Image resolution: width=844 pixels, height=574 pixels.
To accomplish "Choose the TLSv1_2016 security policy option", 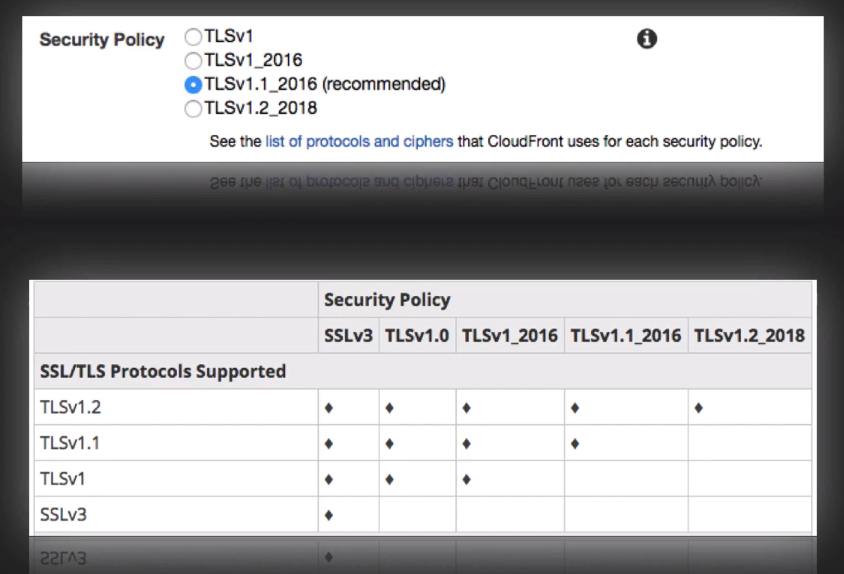I will click(x=193, y=60).
